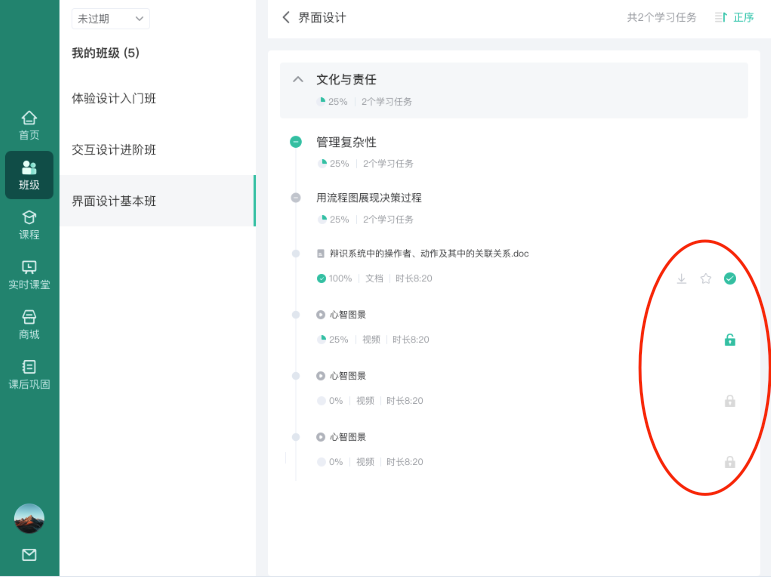Screen dimensions: 771x577
Task: Open 心智图景 video with 25% progress
Action: pos(348,315)
